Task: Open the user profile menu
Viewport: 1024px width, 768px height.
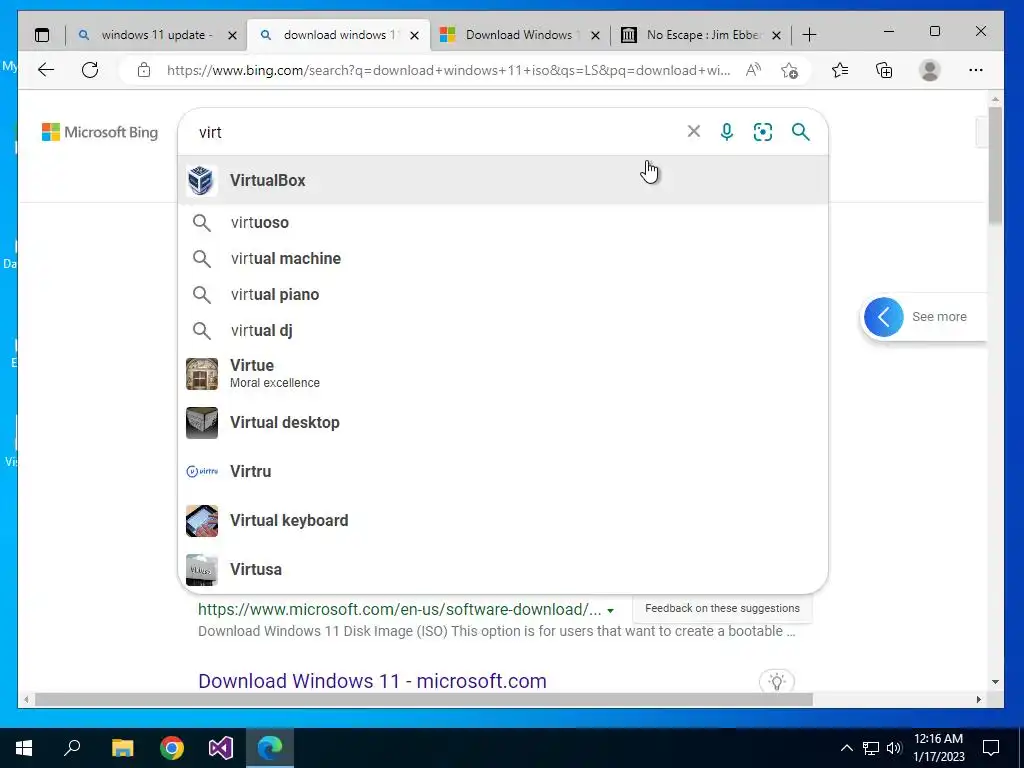Action: [x=929, y=70]
